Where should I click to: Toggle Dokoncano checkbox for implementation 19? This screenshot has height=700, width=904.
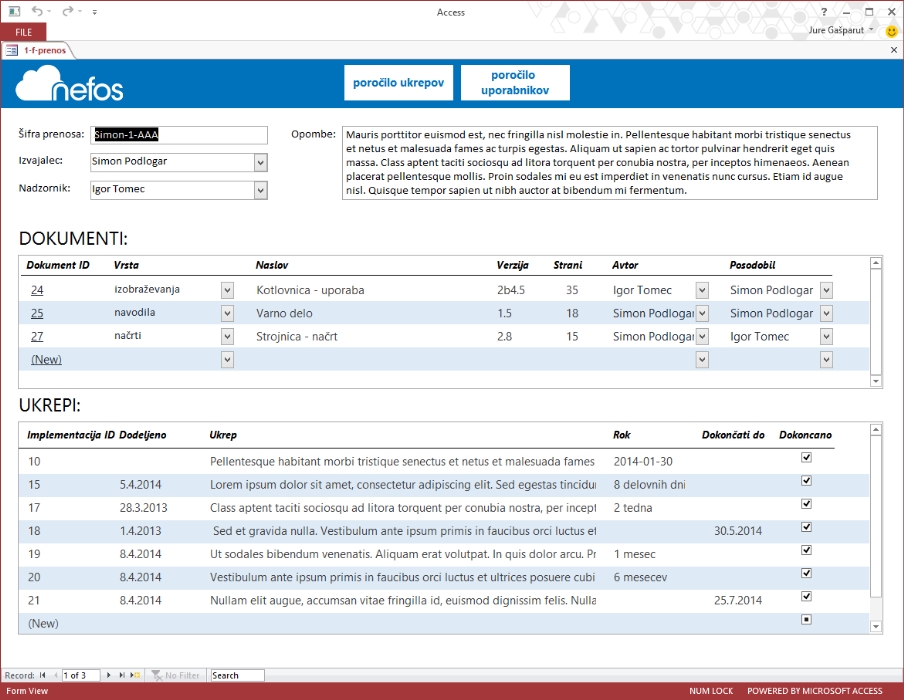806,550
